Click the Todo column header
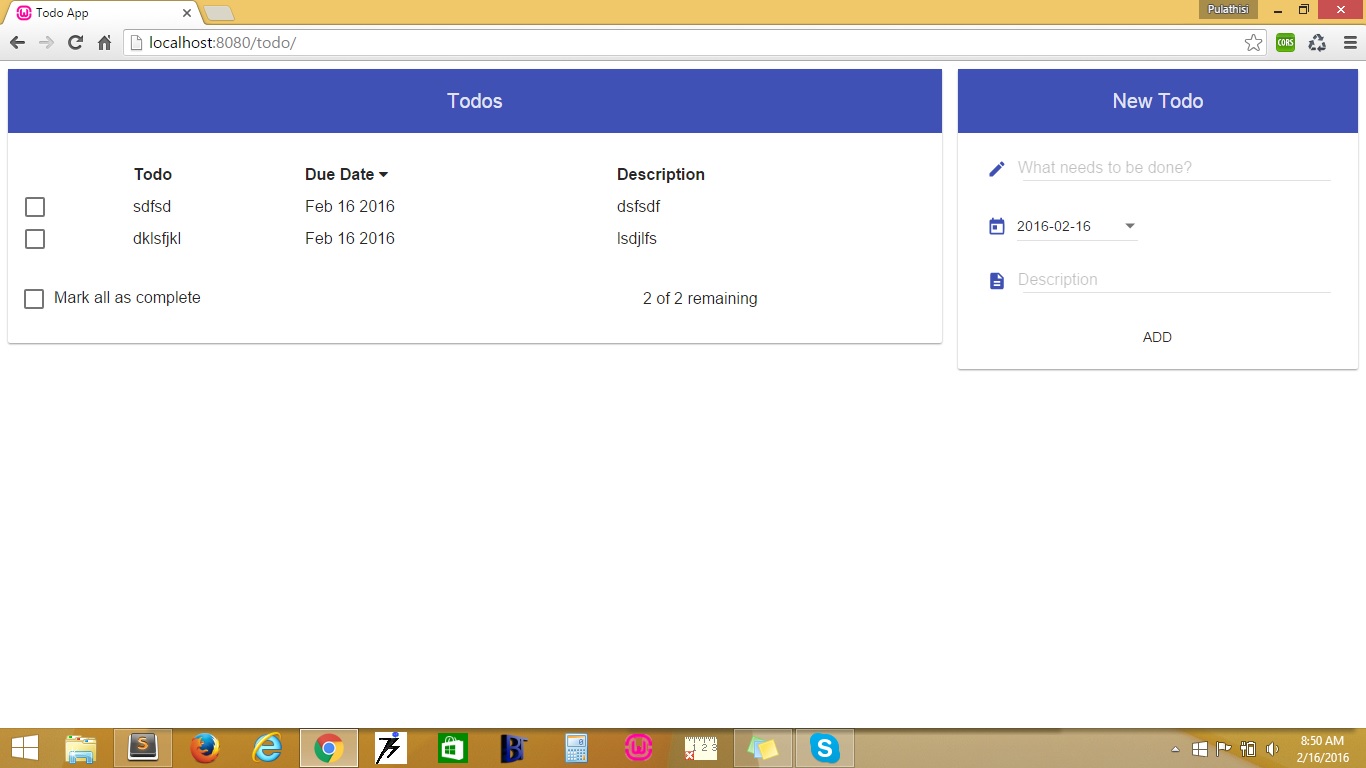Viewport: 1366px width, 768px height. pyautogui.click(x=153, y=174)
